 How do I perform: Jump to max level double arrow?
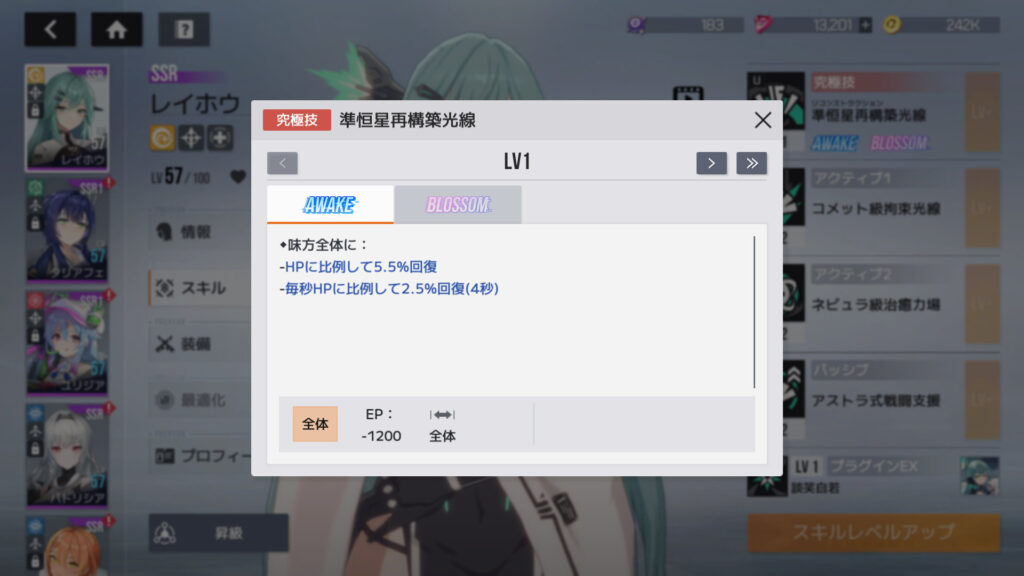[x=752, y=163]
